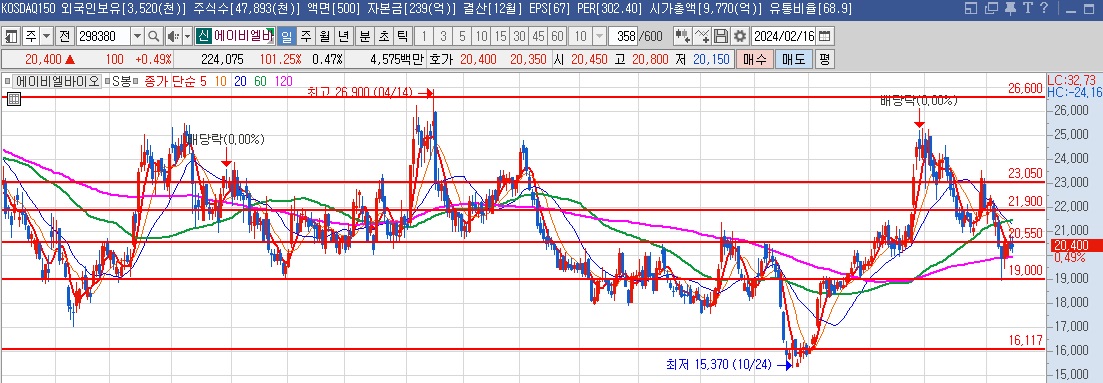The width and height of the screenshot is (1103, 383).
Task: Open the 주 market type dropdown arrow
Action: (x=46, y=37)
